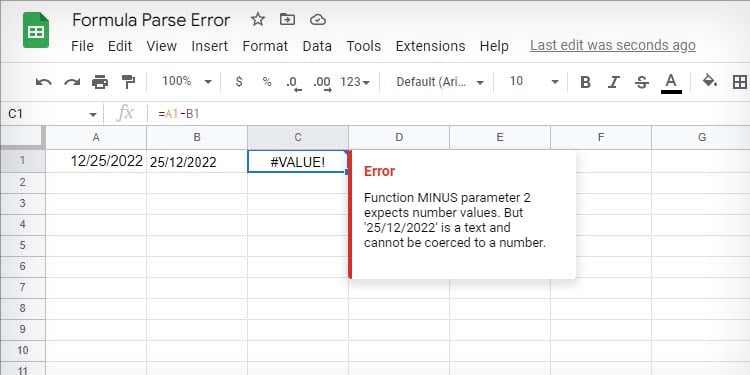This screenshot has height=375, width=750.
Task: Click the red Error tooltip heading
Action: click(379, 171)
